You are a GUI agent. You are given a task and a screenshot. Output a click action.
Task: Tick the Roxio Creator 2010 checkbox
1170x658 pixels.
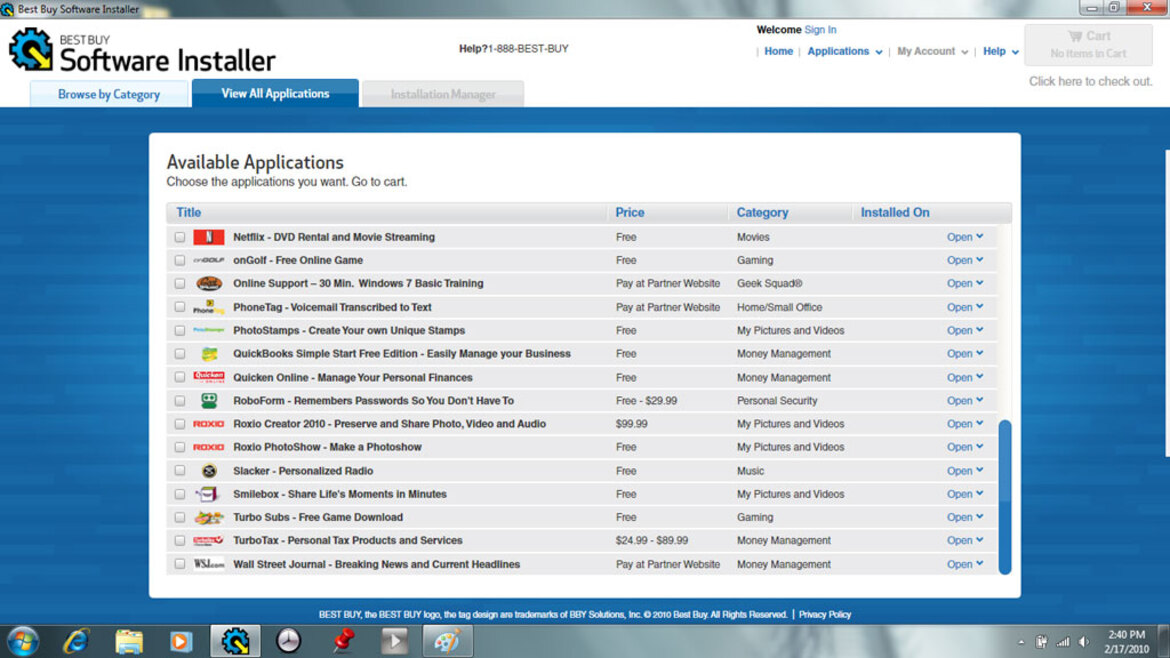click(x=180, y=424)
